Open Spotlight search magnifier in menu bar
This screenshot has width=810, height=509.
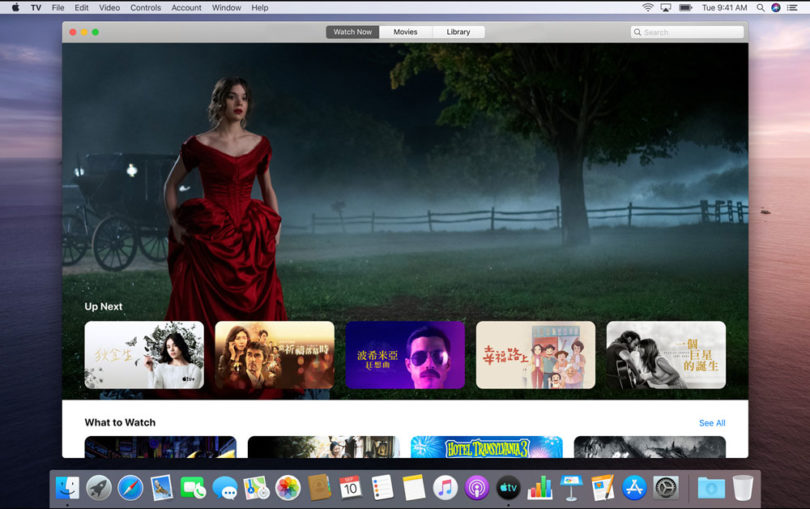760,8
